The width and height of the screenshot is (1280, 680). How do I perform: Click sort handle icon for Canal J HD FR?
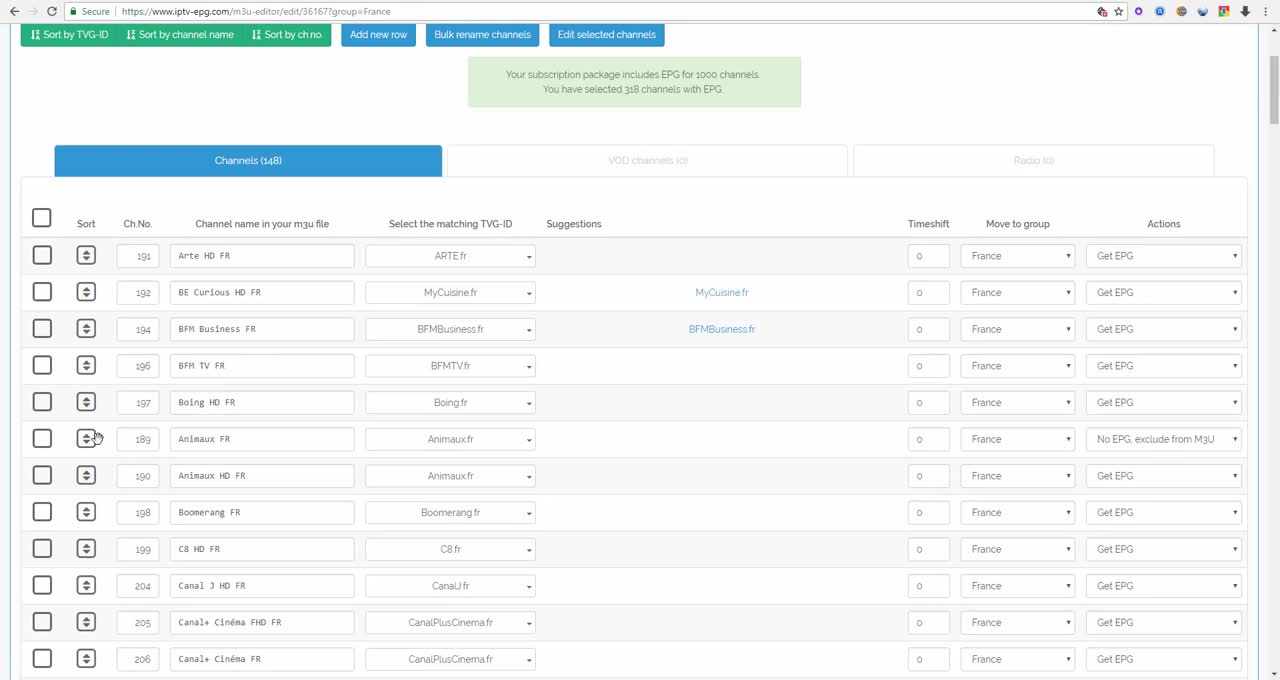click(x=86, y=585)
